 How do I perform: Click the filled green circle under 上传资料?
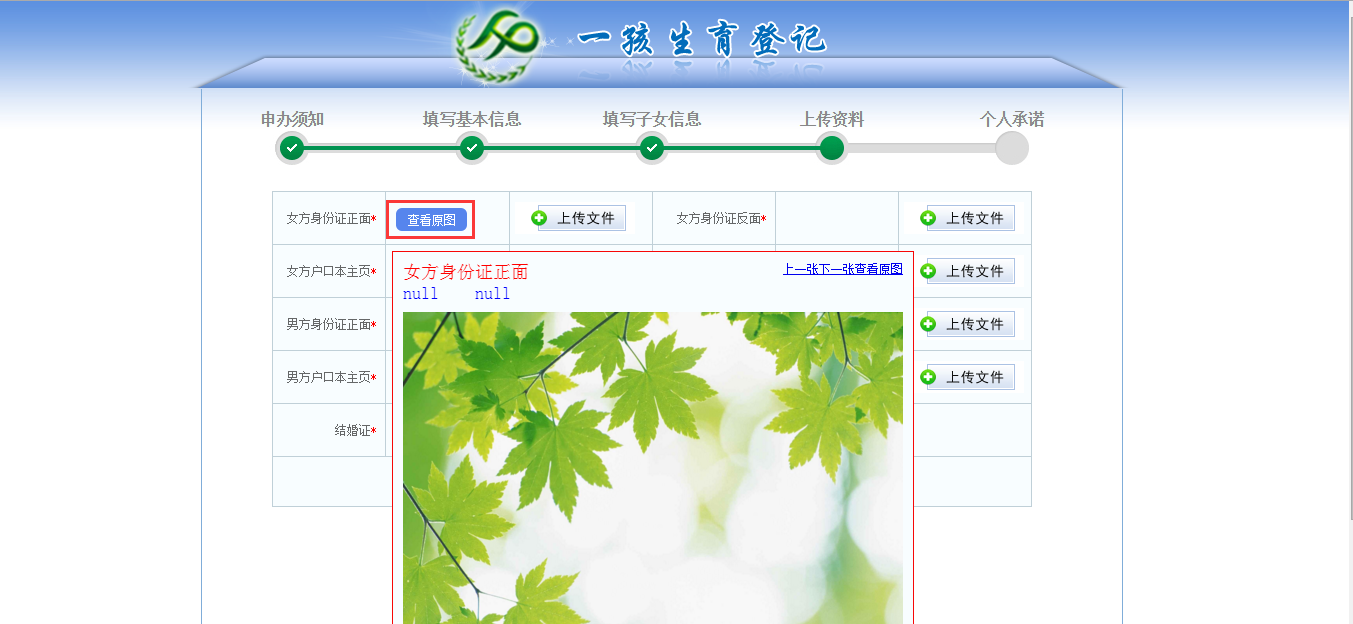coord(831,147)
